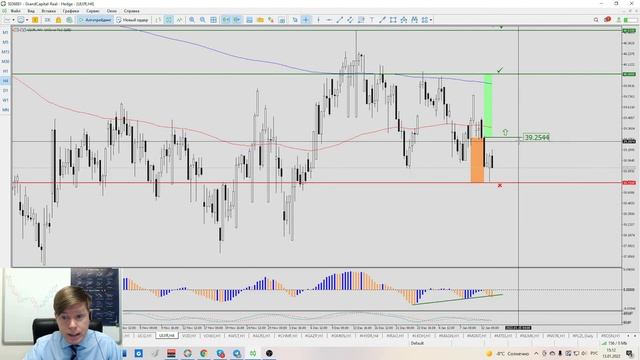Select the H1 timeframe
This screenshot has height=360, width=640.
click(x=5, y=71)
